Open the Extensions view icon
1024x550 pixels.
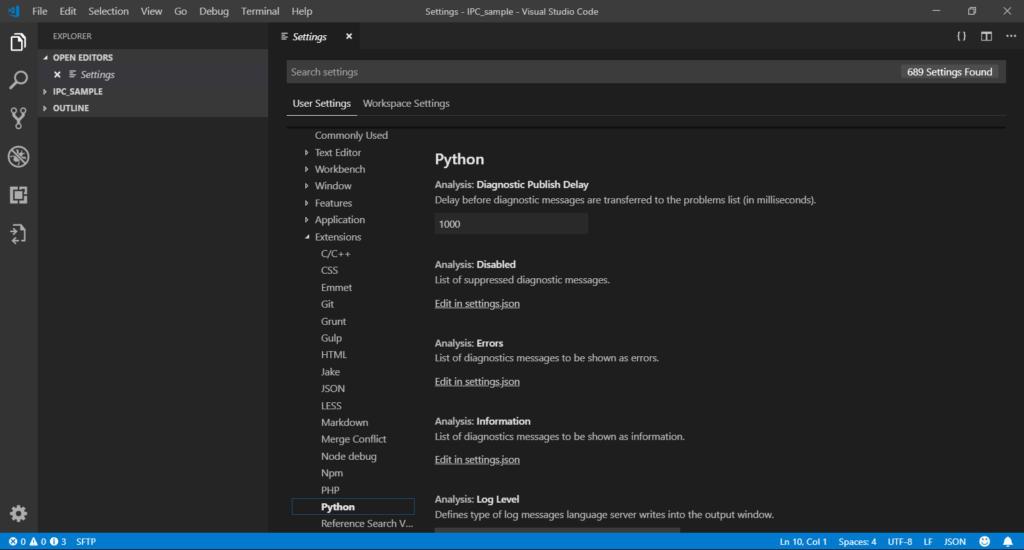coord(18,195)
